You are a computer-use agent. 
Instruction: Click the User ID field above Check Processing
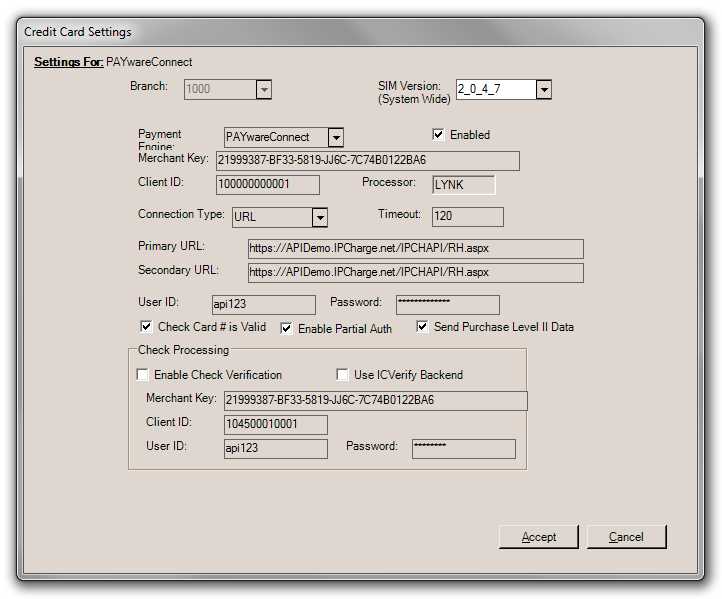[x=263, y=305]
